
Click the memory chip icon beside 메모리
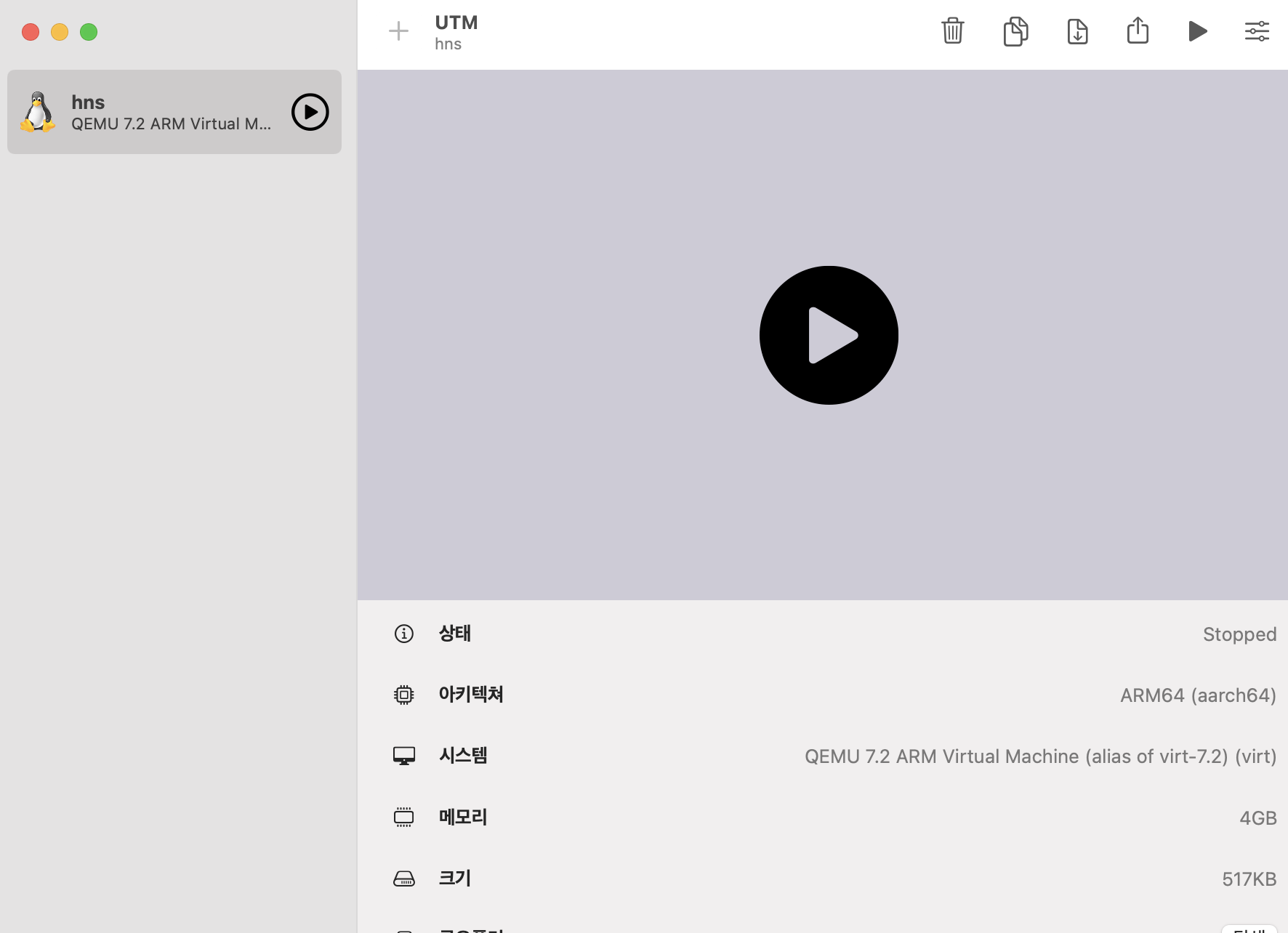tap(404, 817)
